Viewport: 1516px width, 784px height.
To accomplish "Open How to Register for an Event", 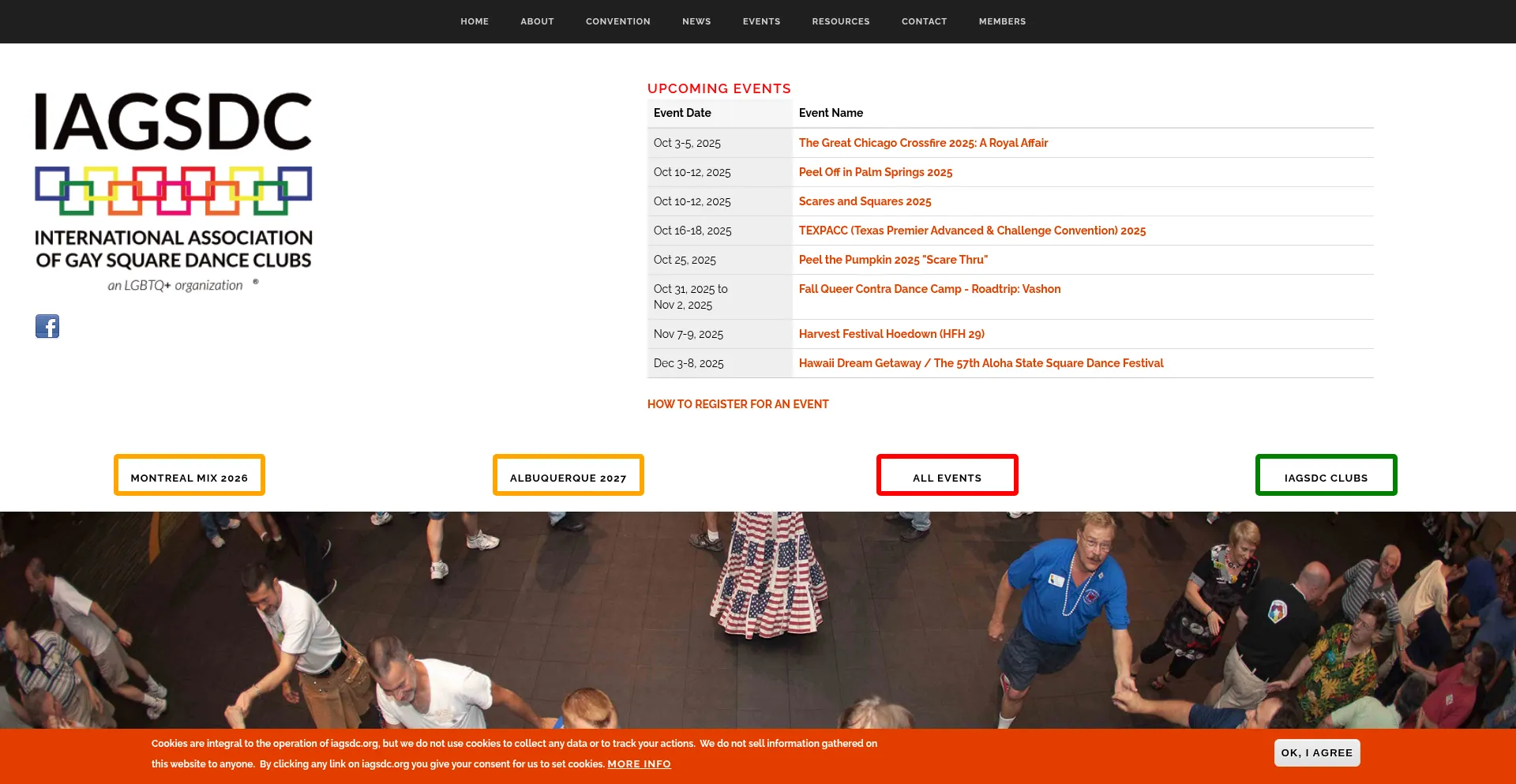I will tap(737, 404).
